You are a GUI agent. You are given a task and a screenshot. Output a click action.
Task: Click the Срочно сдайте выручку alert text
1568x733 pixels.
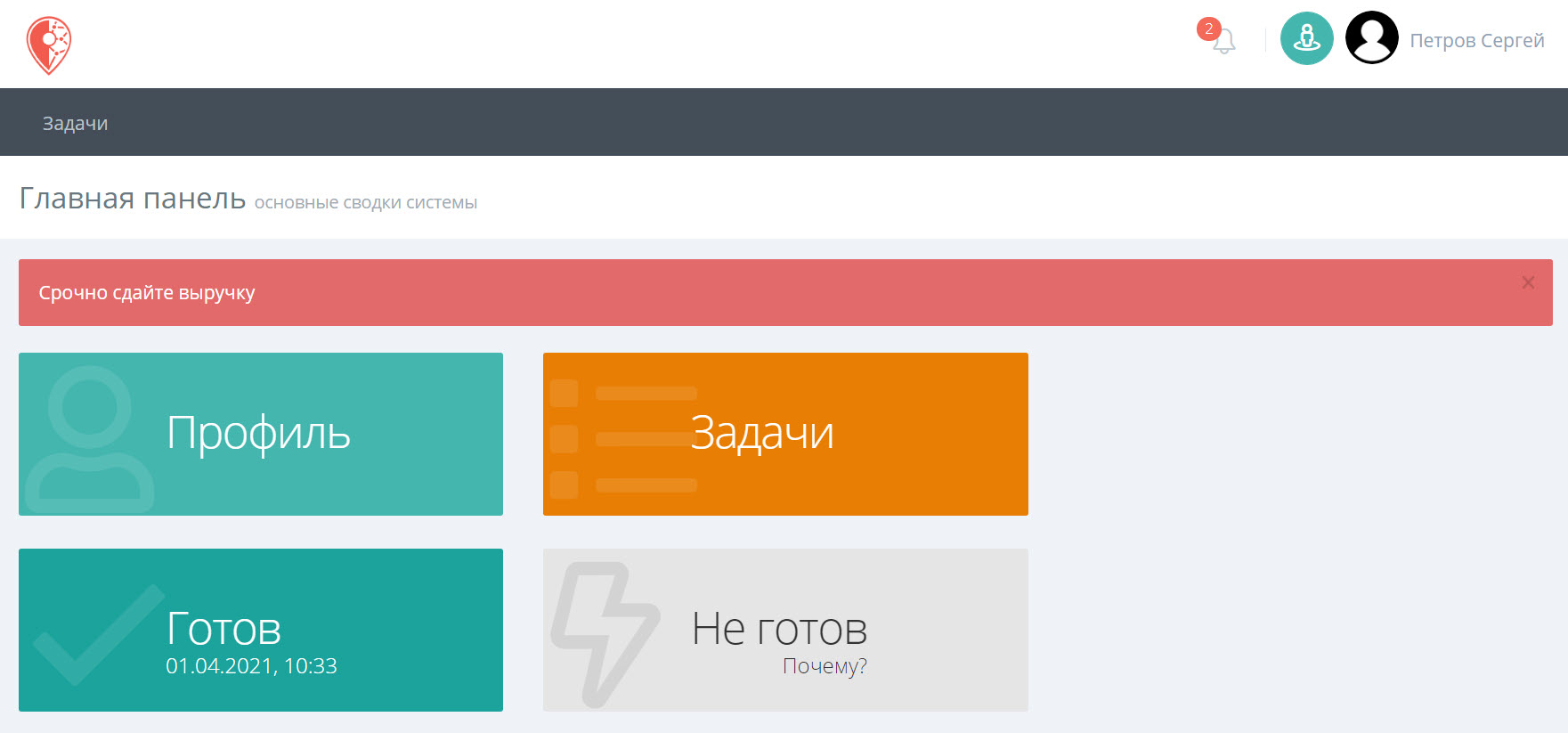[147, 293]
